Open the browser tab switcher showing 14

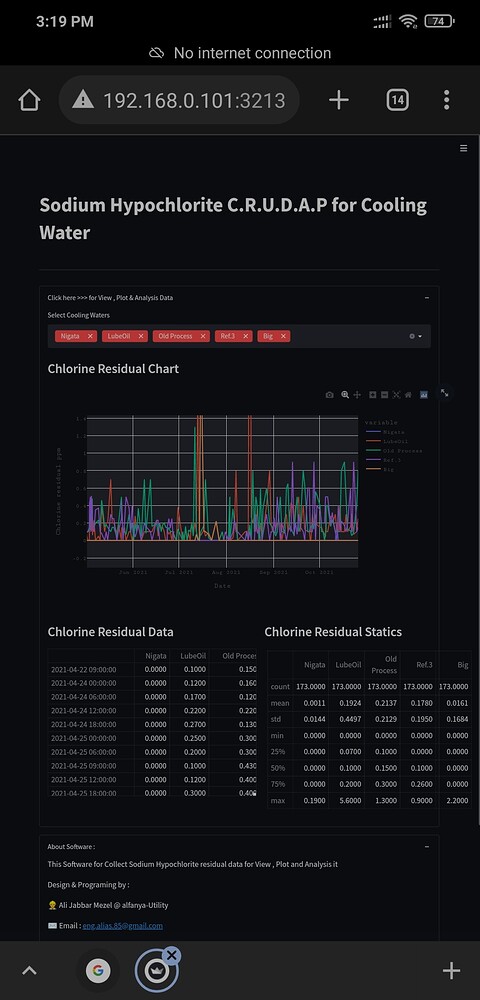point(397,99)
